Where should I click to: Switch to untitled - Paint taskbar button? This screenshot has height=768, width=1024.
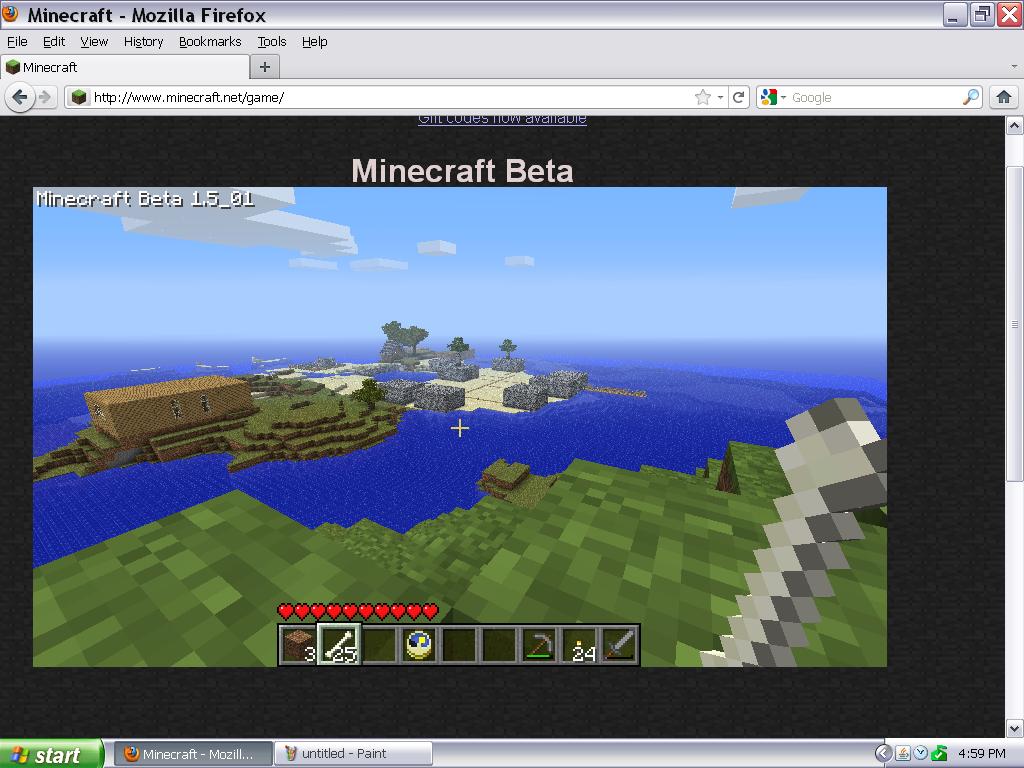point(353,754)
